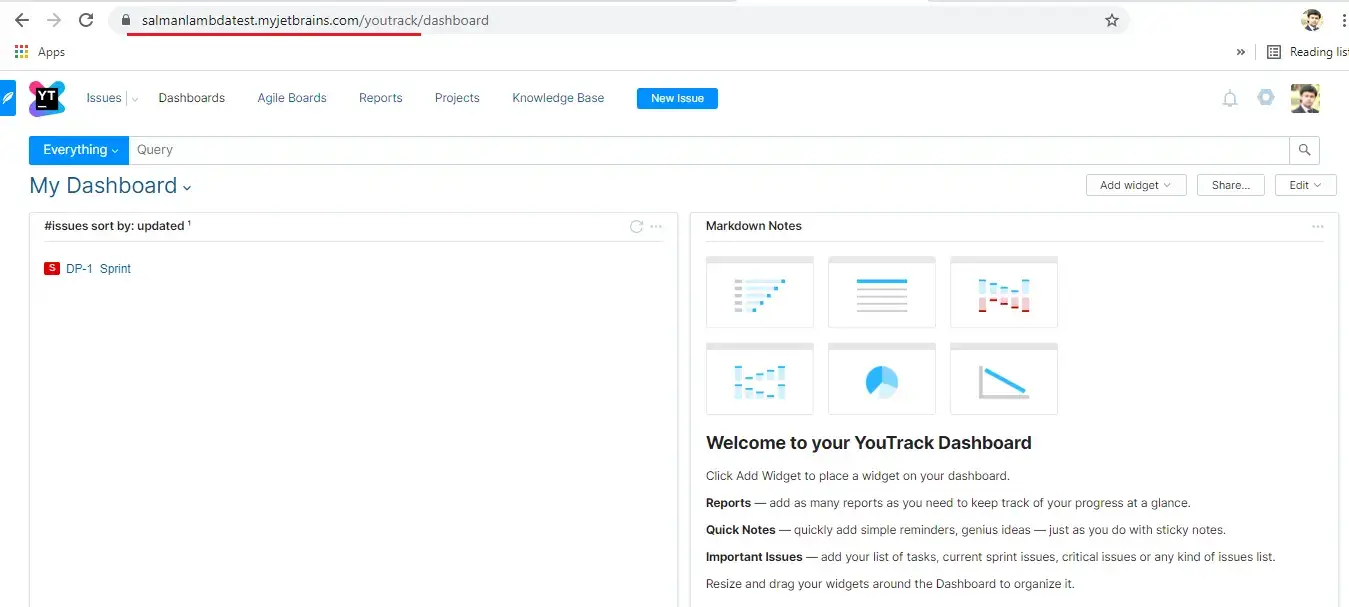Viewport: 1349px width, 607px height.
Task: Bookmark this page with star icon
Action: (x=1111, y=20)
